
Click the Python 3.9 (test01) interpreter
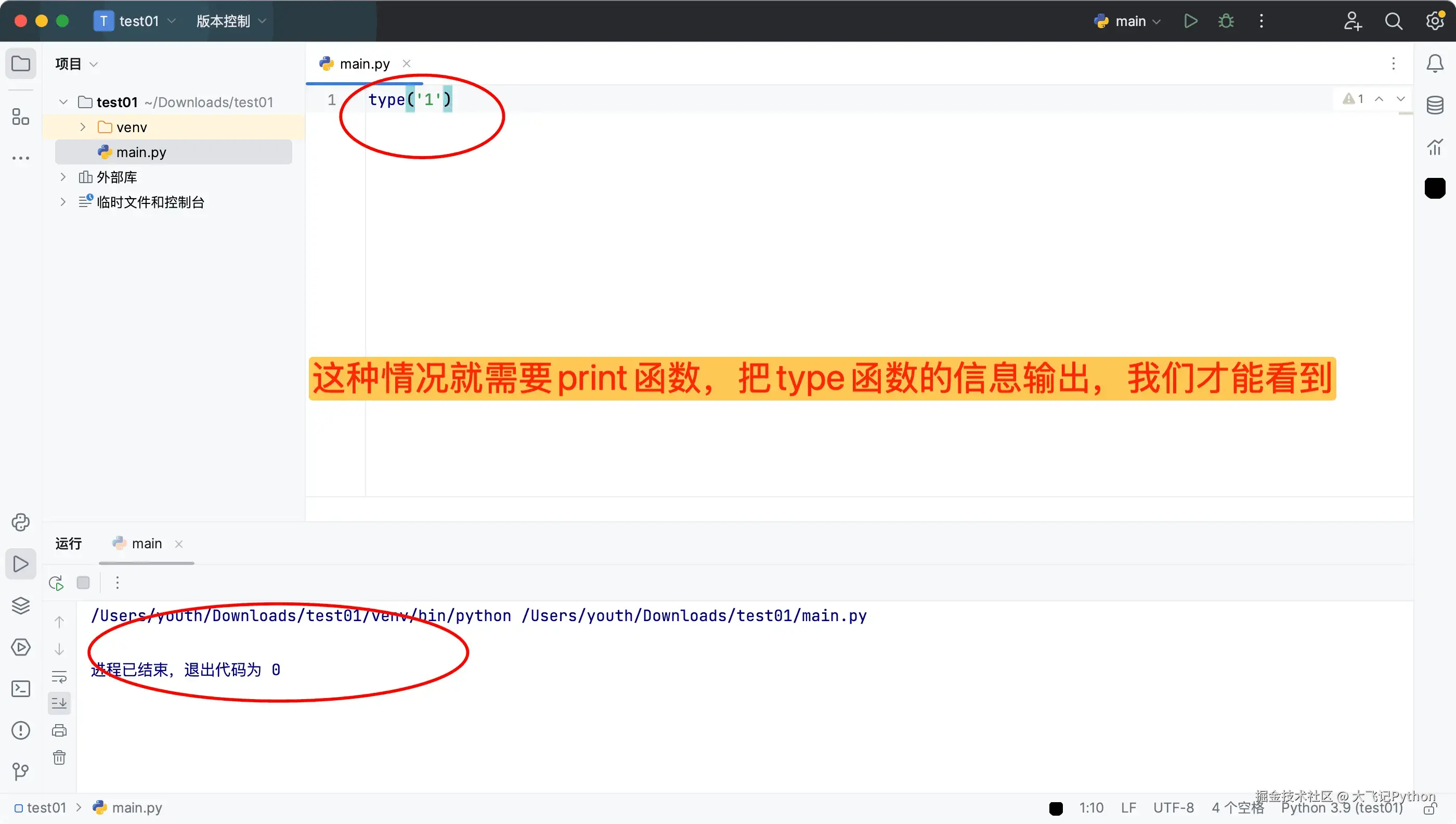pyautogui.click(x=1341, y=807)
